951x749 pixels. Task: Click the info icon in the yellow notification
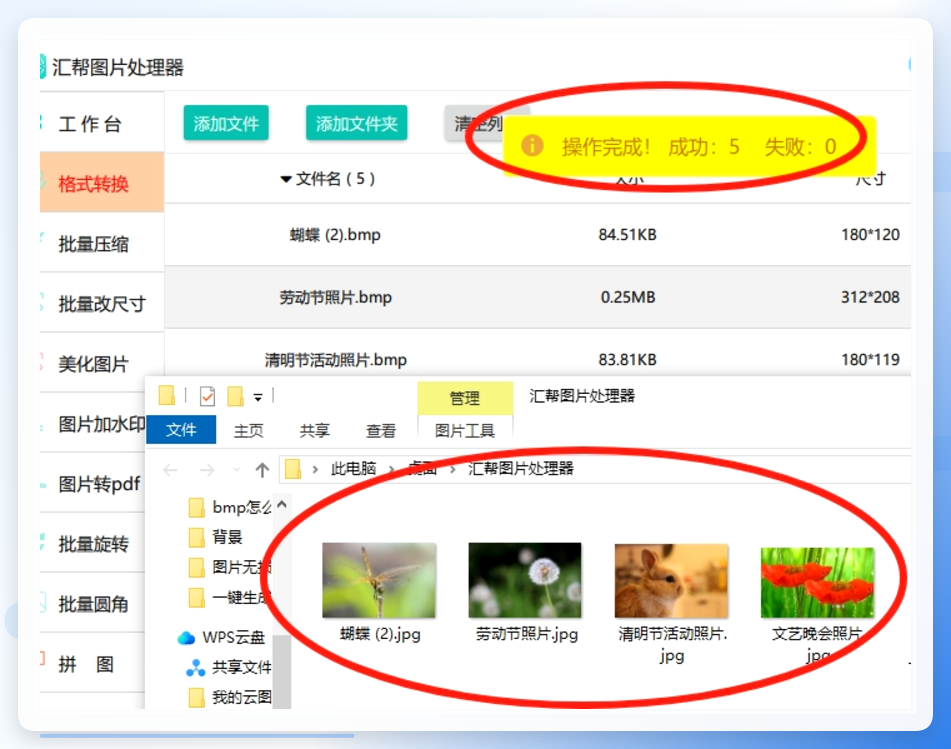click(532, 146)
